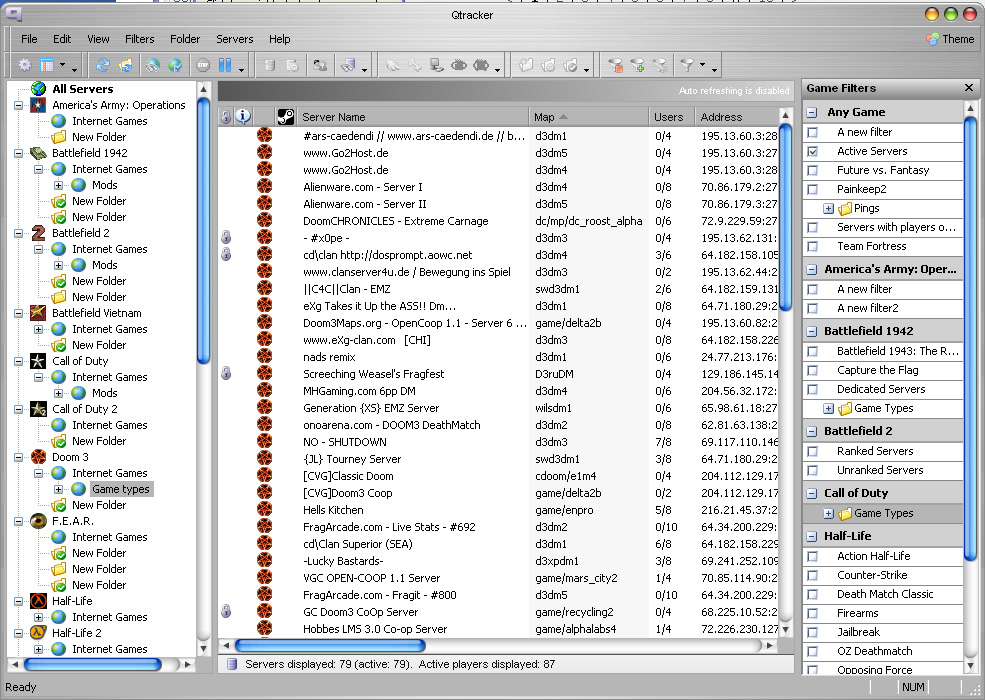Check the Death Match Classic filter
The width and height of the screenshot is (985, 700).
tap(812, 594)
